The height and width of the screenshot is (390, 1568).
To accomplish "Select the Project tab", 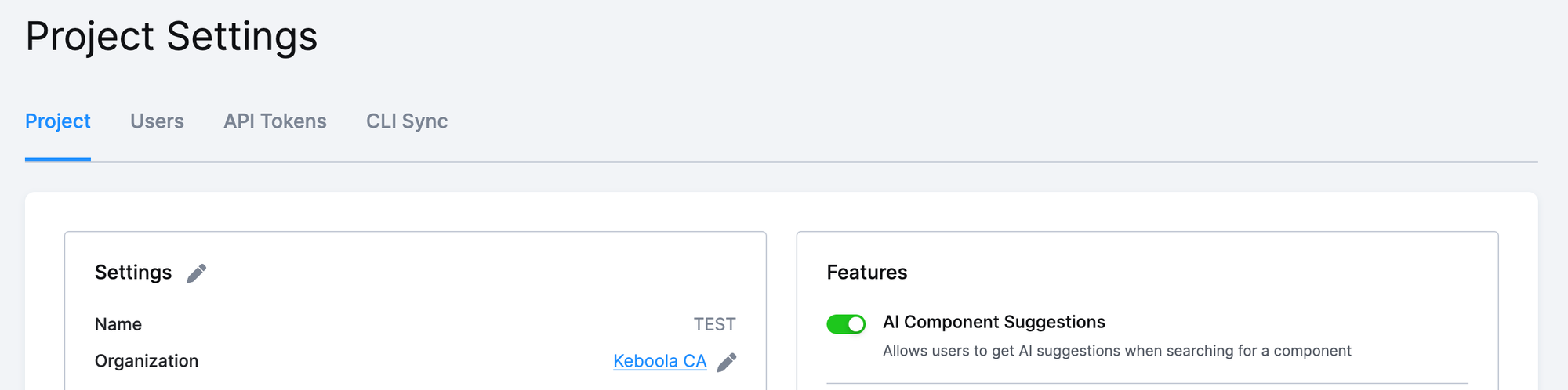I will coord(58,121).
